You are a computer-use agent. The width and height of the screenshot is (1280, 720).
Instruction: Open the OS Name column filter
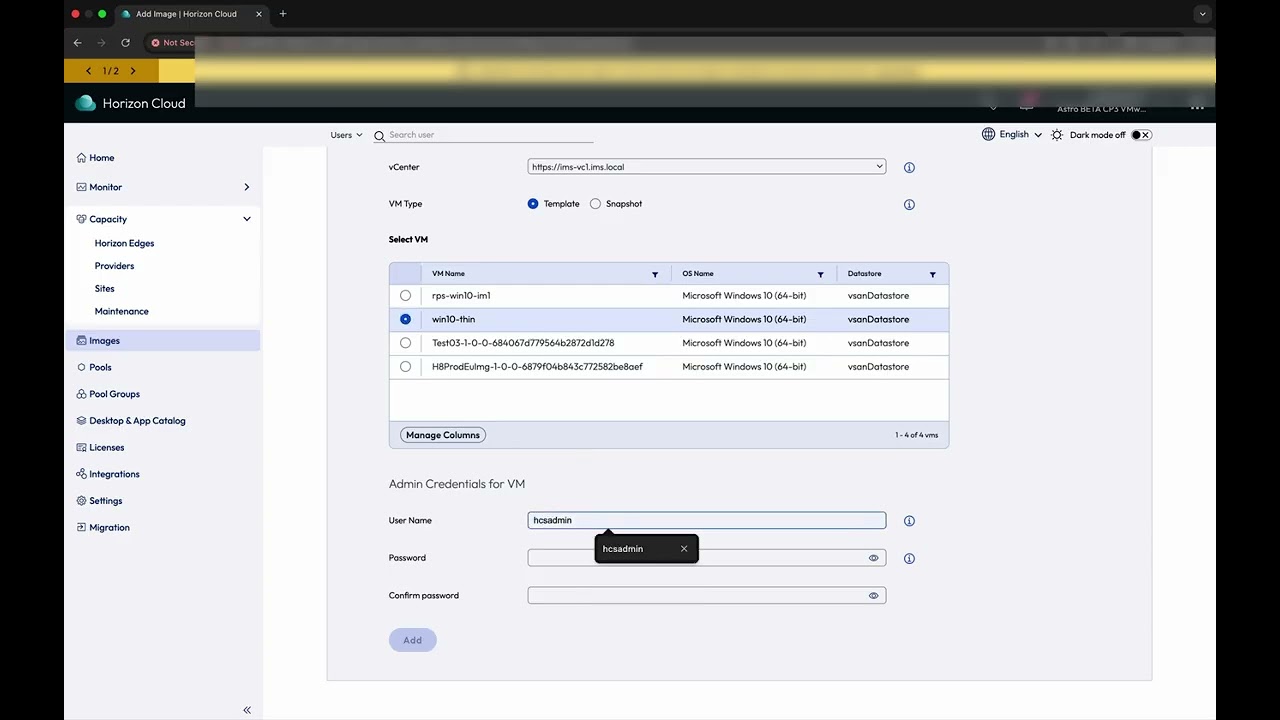click(x=820, y=274)
